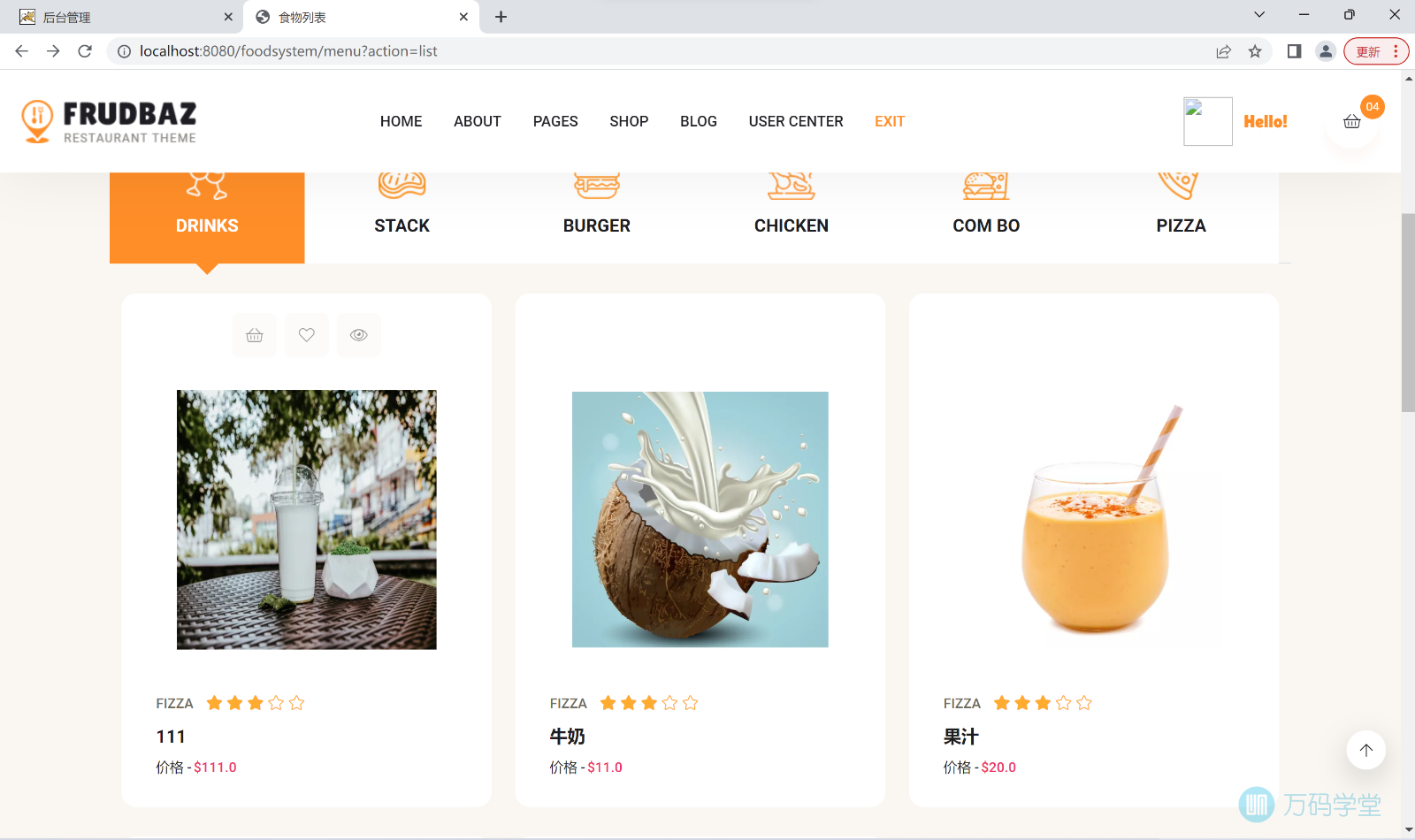Click the star rating for 牛奶
Screen dimensions: 1415x840
649,703
